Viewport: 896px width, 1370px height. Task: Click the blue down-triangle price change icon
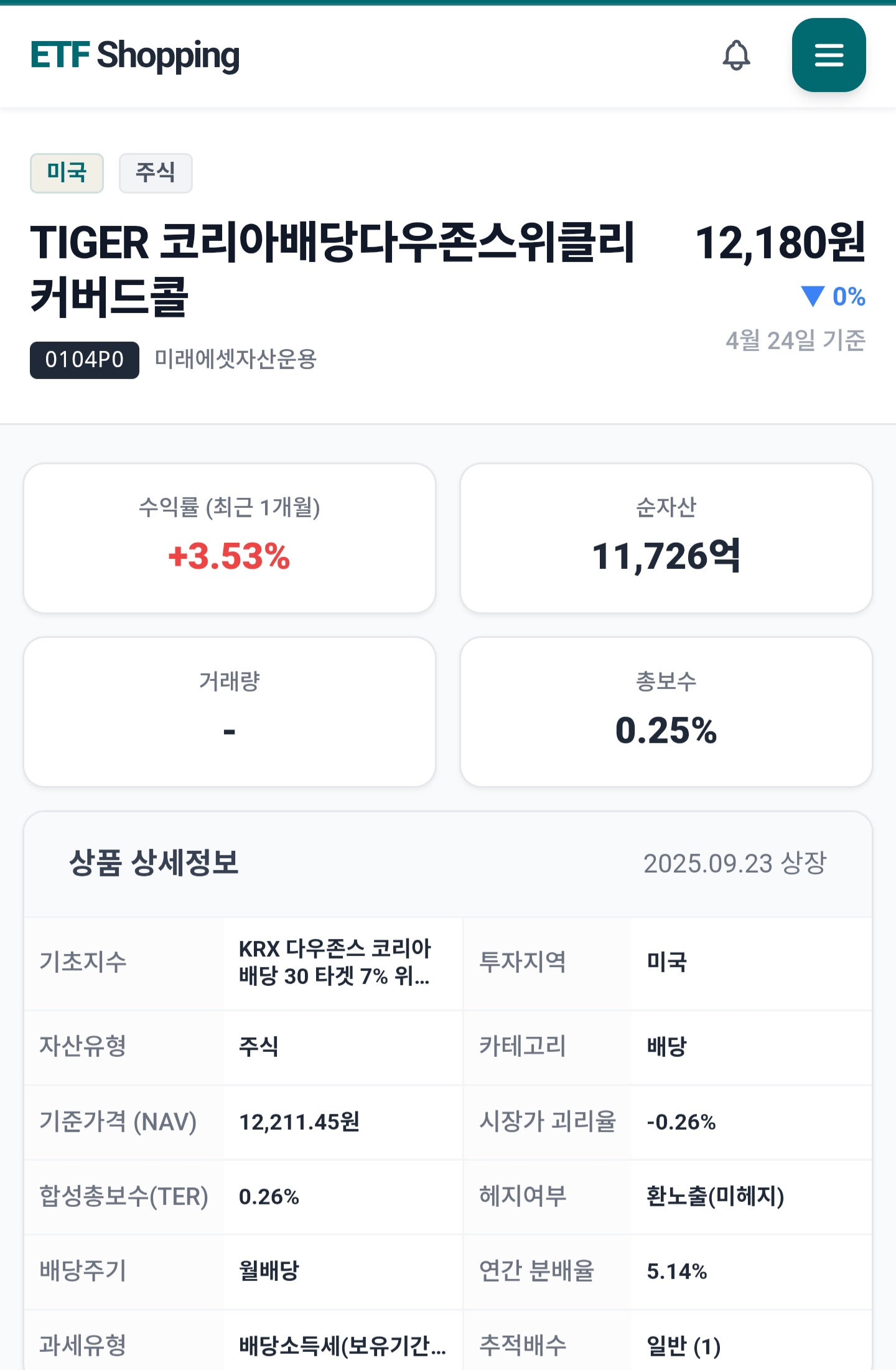(813, 296)
